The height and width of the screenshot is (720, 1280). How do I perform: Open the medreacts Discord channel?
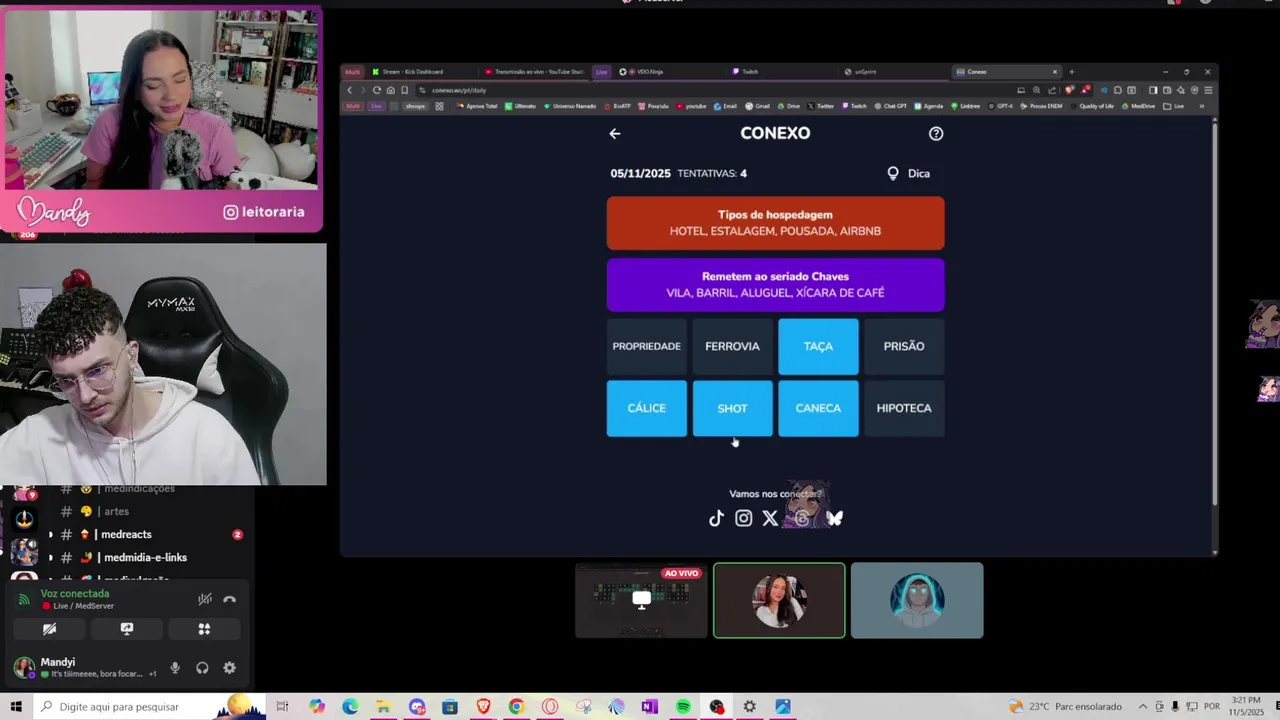(127, 535)
